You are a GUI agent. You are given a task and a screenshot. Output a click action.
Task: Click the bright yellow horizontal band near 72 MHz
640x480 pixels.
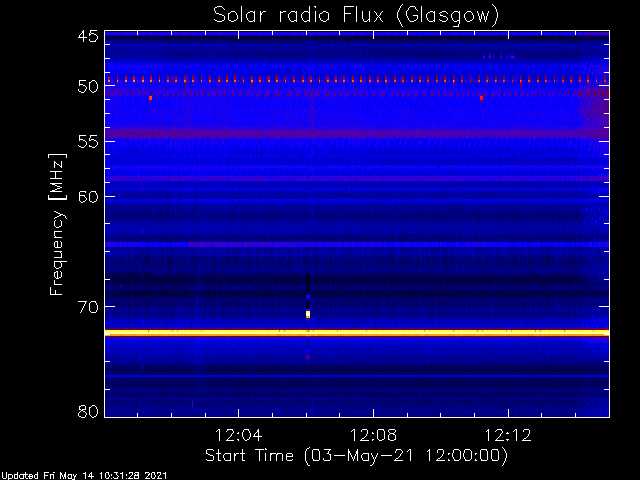[x=357, y=333]
